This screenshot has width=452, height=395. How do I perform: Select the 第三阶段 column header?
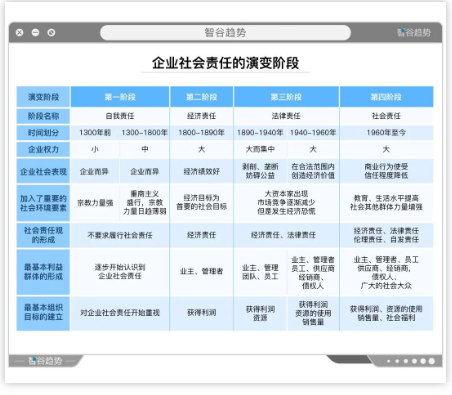point(286,97)
